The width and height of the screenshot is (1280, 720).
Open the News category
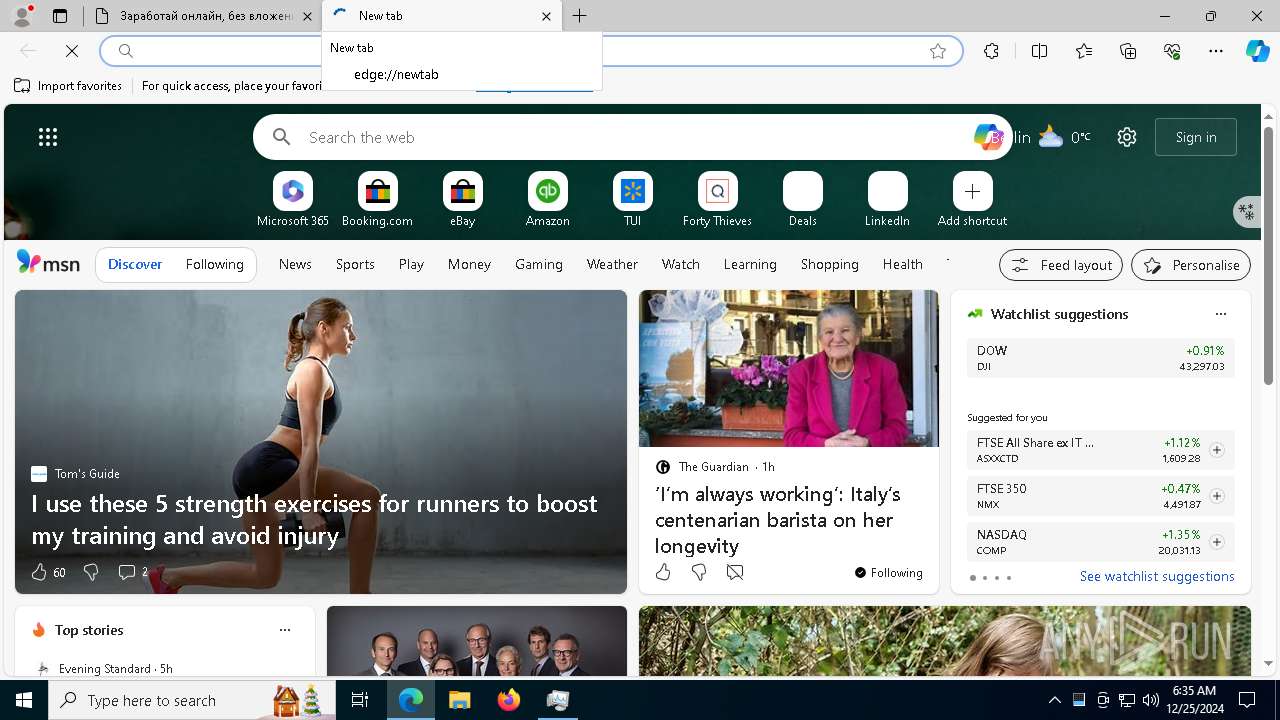coord(295,264)
